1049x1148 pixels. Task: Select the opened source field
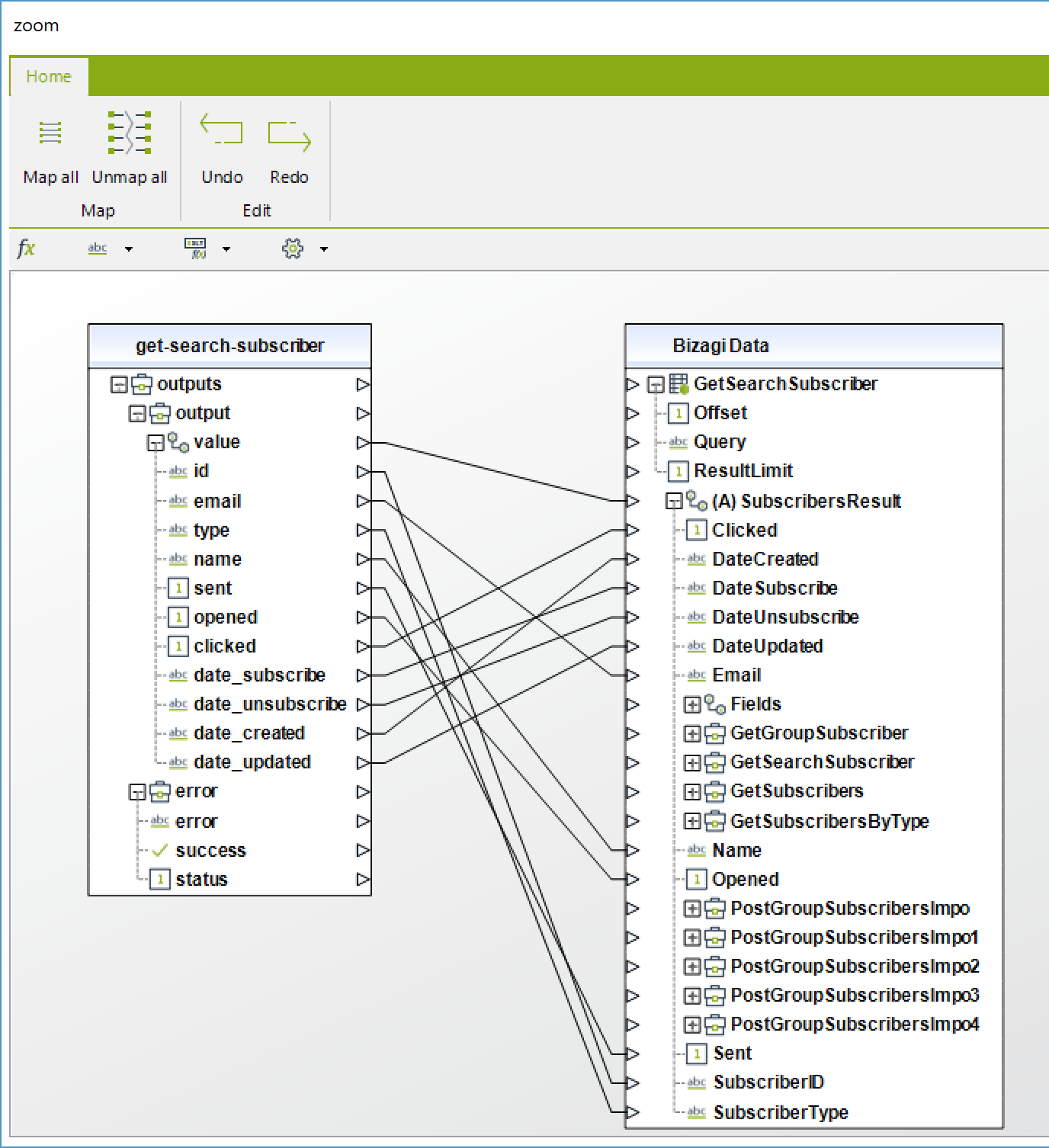click(x=226, y=617)
